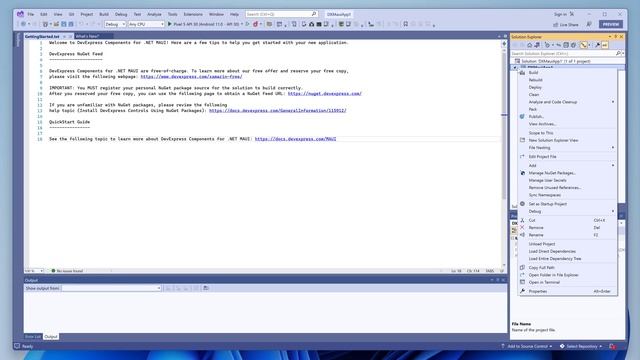Click the search magnifier in the title bar search box

click(x=314, y=14)
